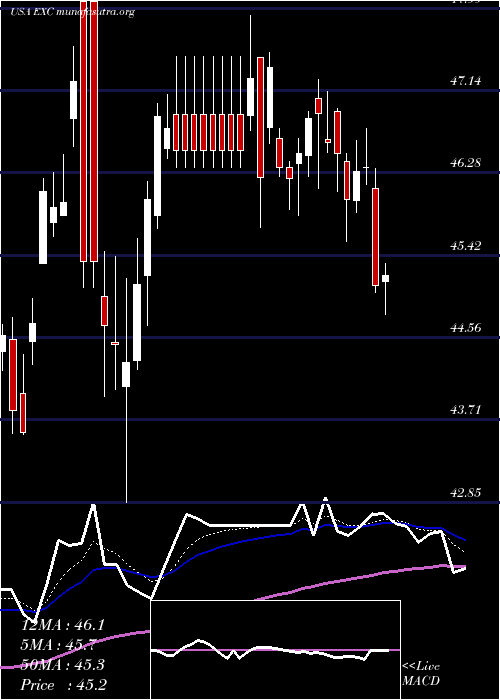This screenshot has height=700, width=500.
Task: Click the 46.28 price label
Action: [x=466, y=163]
